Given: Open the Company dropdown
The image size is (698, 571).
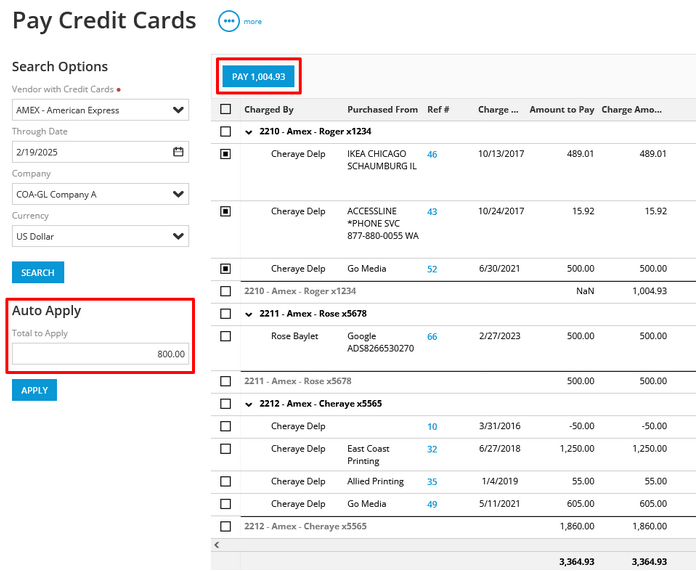Looking at the screenshot, I should tap(100, 194).
